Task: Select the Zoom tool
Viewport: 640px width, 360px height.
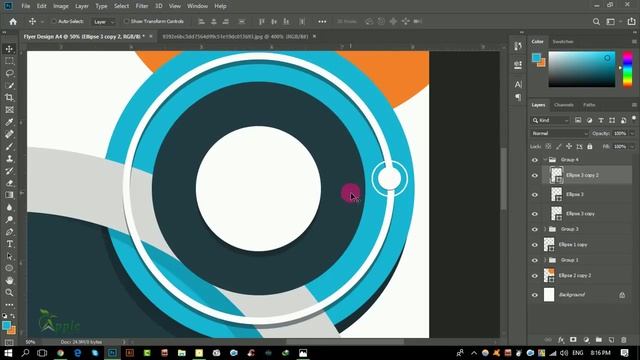Action: pos(9,293)
